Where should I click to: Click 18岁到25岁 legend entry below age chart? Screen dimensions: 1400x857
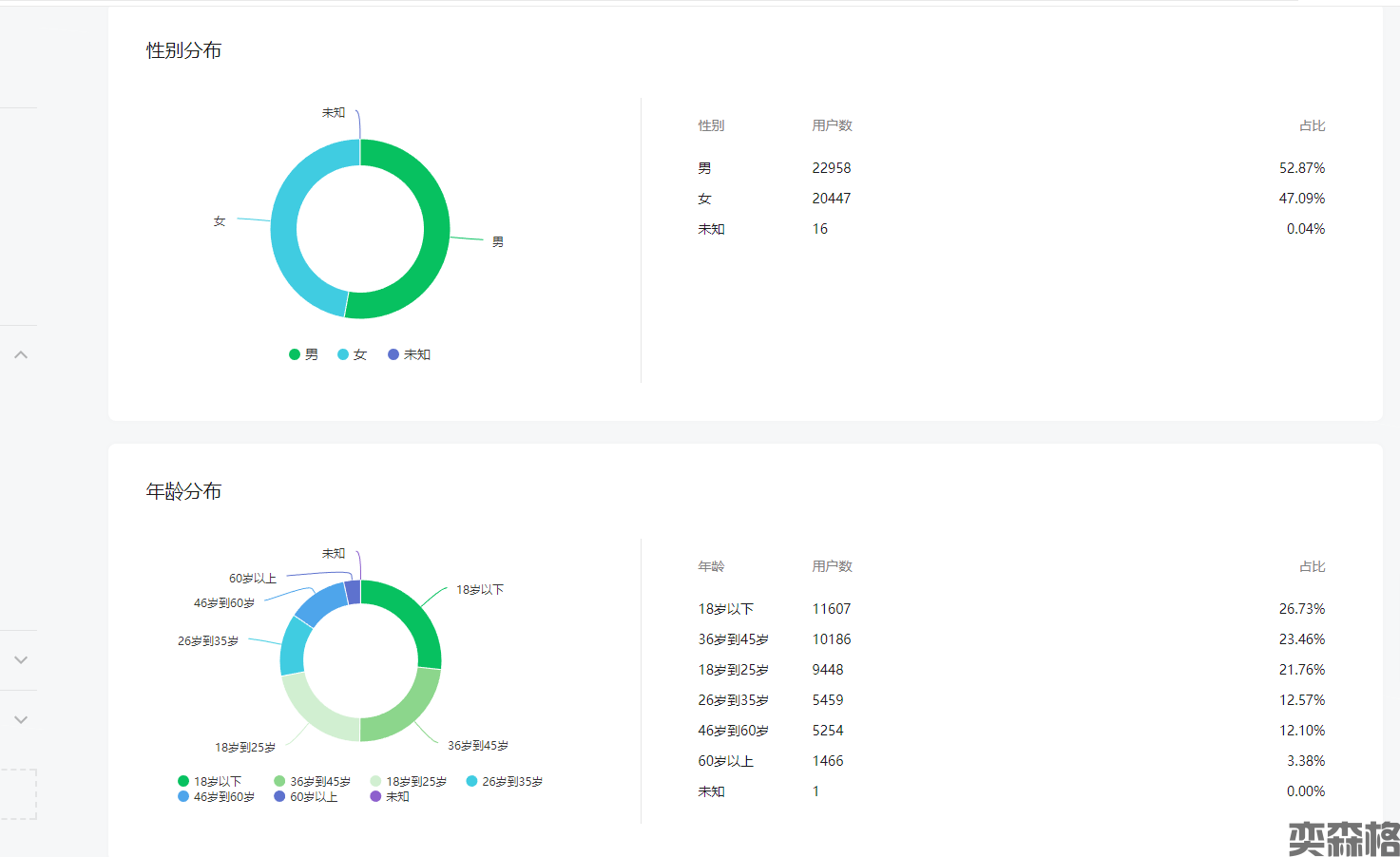[409, 781]
